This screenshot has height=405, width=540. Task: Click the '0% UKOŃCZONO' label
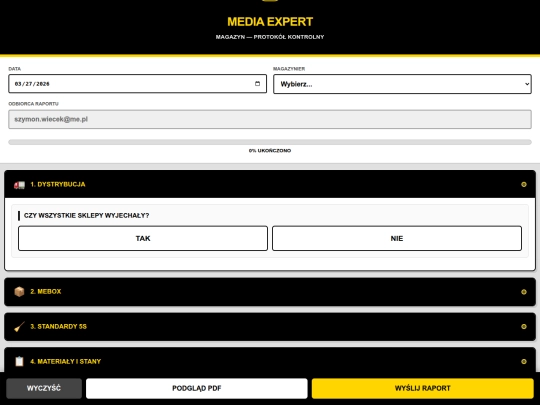(270, 150)
